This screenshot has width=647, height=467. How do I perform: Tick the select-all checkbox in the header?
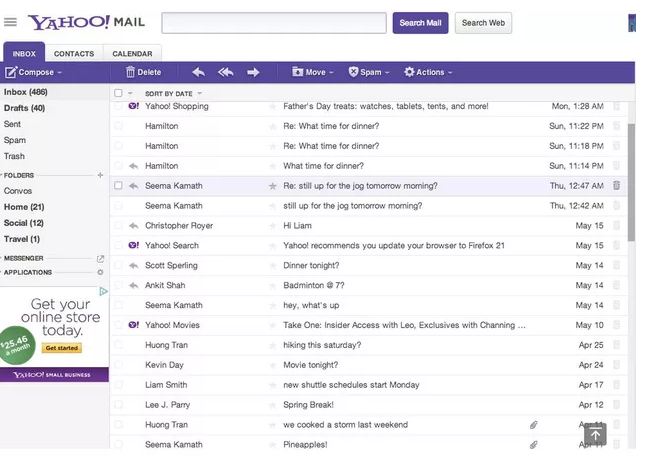tap(118, 93)
